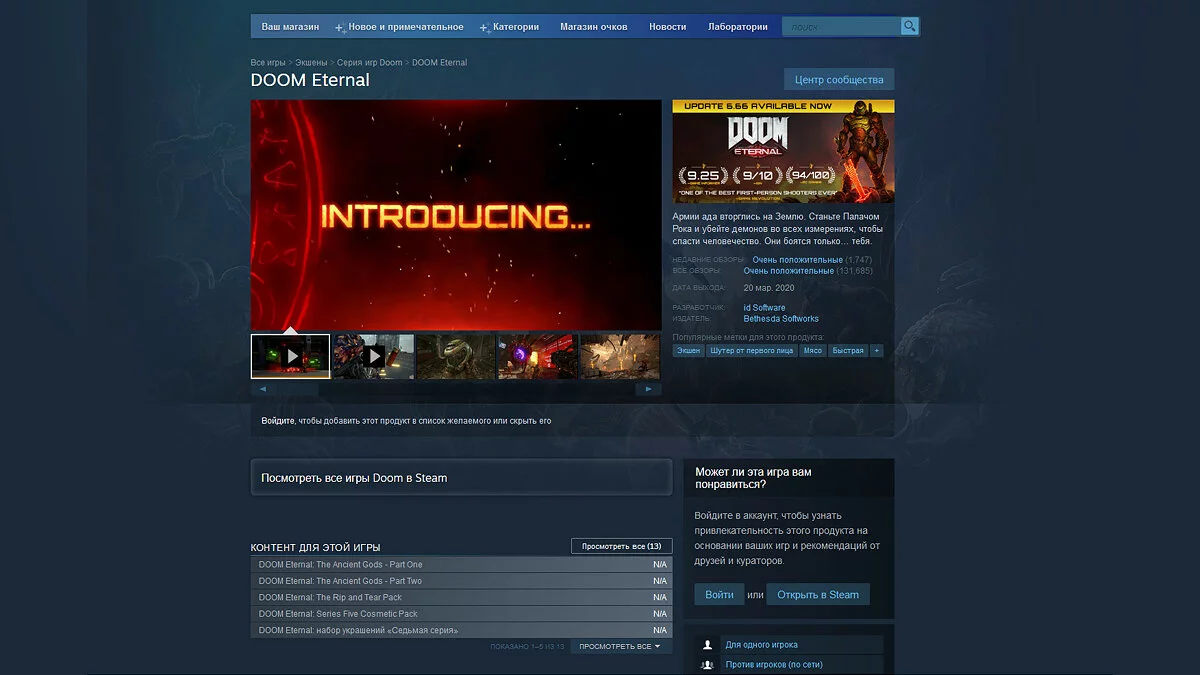1200x675 pixels.
Task: Click the store search input field
Action: tap(841, 26)
